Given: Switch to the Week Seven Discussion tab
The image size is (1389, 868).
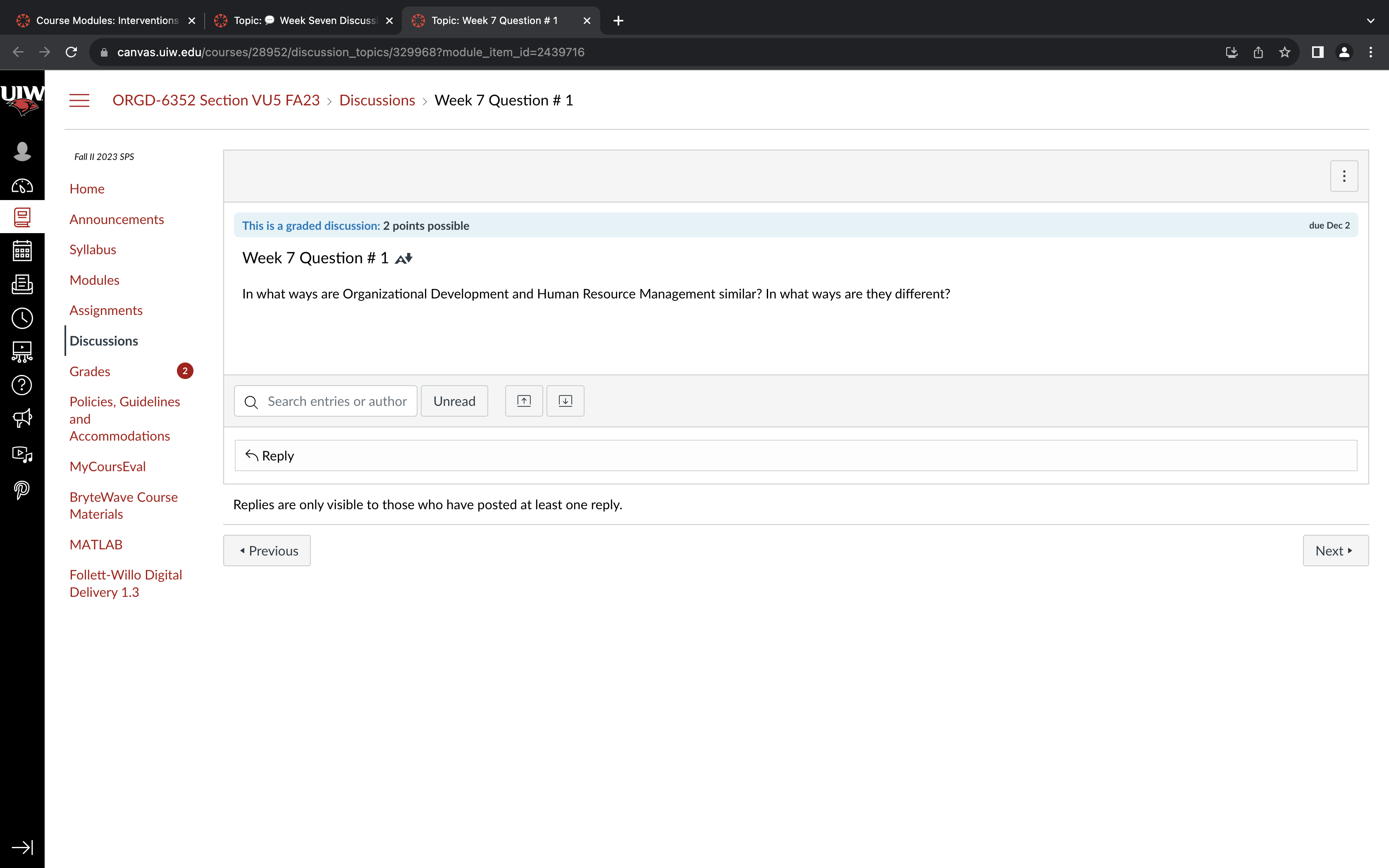Looking at the screenshot, I should 304,21.
